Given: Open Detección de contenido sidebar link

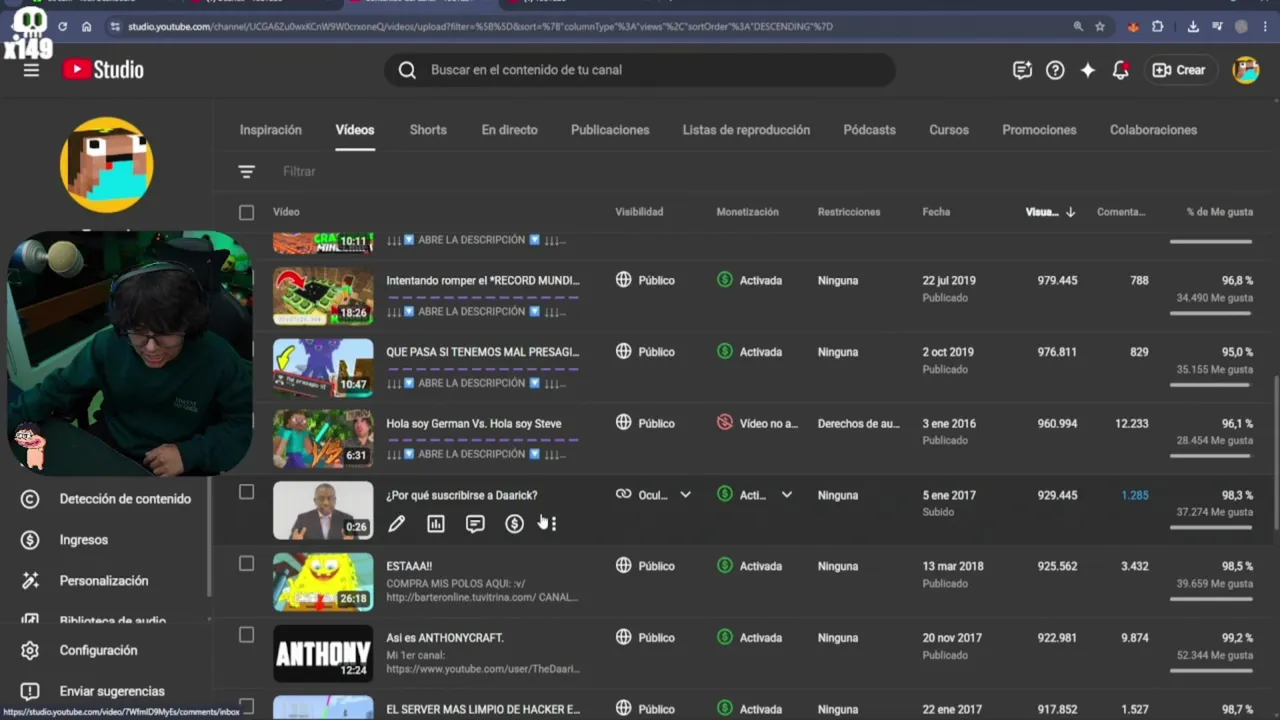Looking at the screenshot, I should (x=125, y=499).
